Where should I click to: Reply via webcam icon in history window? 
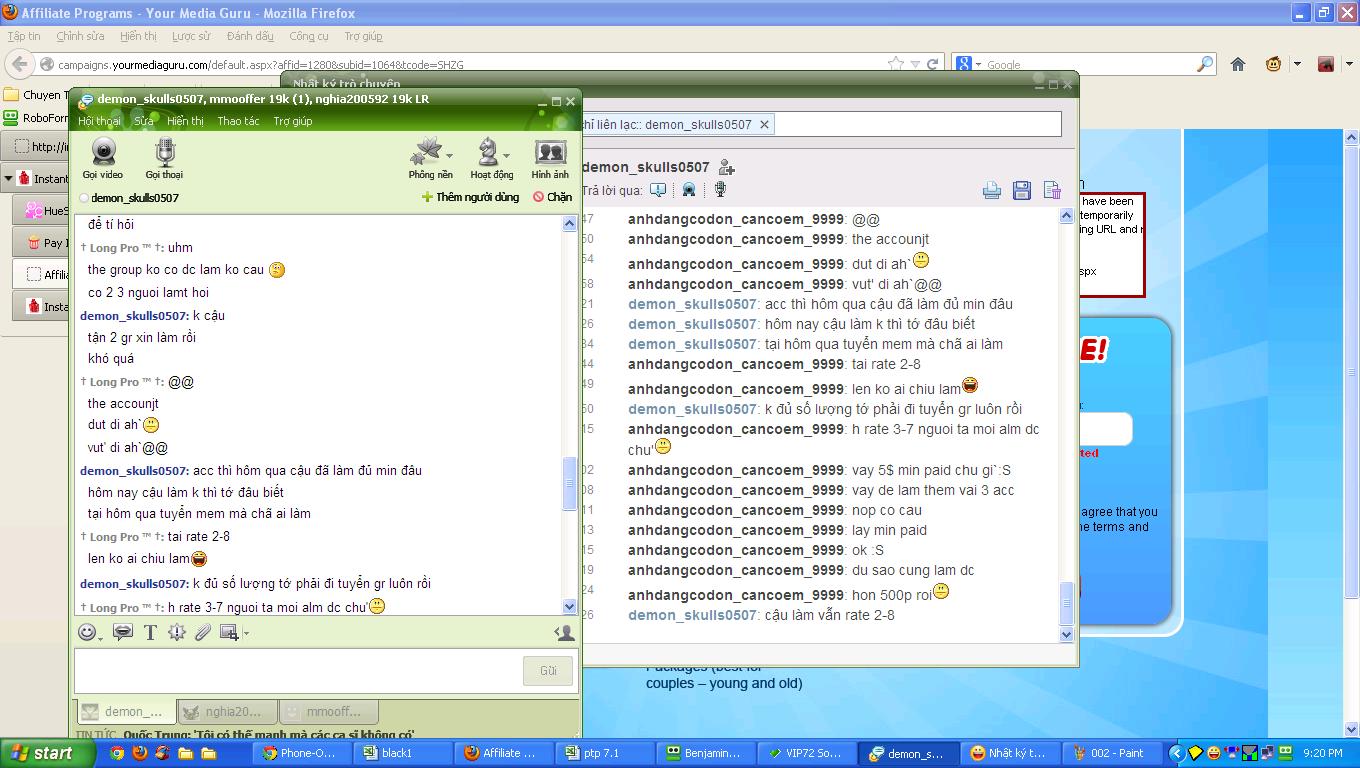point(689,189)
